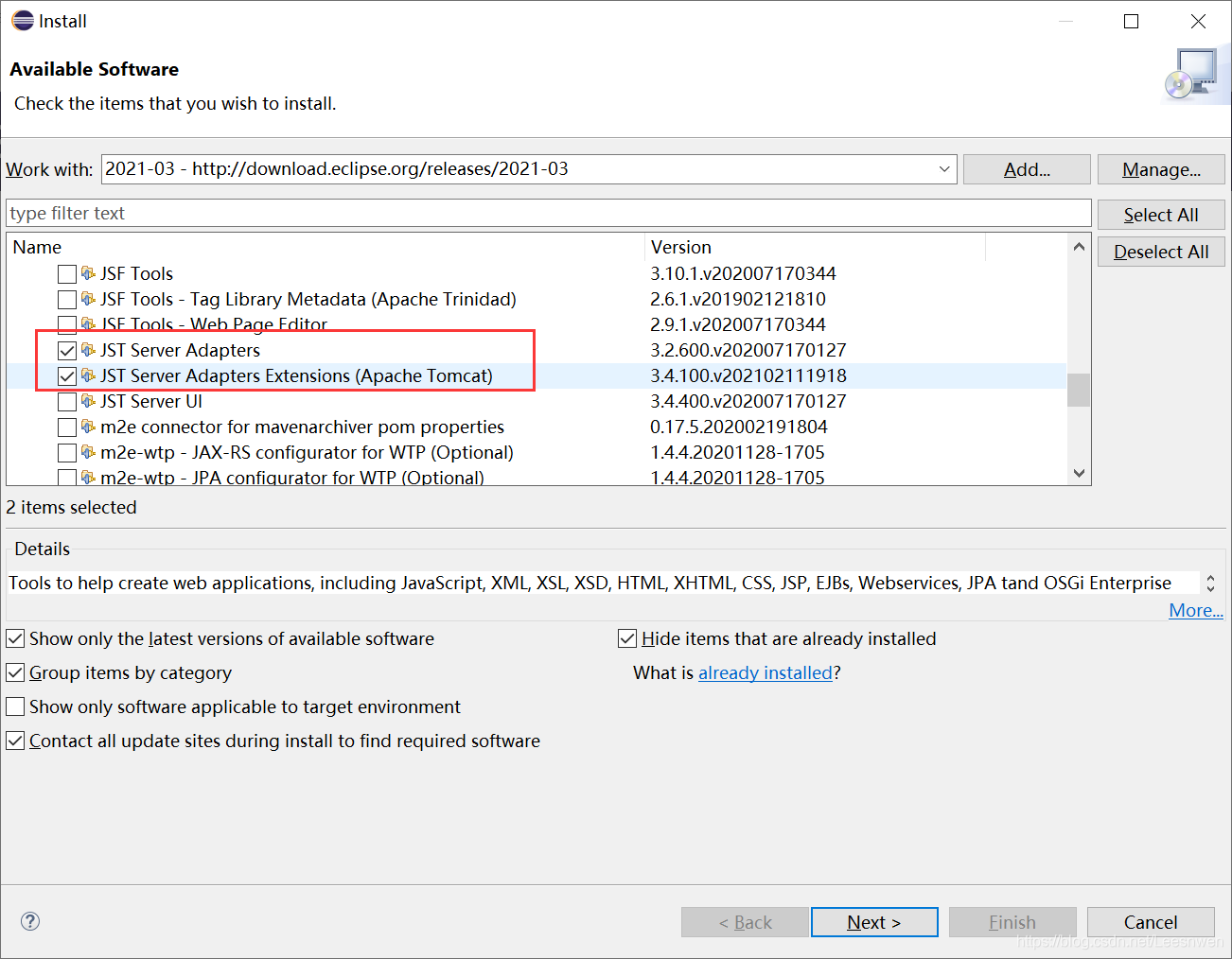The image size is (1232, 959).
Task: Click the icon next to JSF Tools Tag Library Metadata
Action: pyautogui.click(x=88, y=299)
